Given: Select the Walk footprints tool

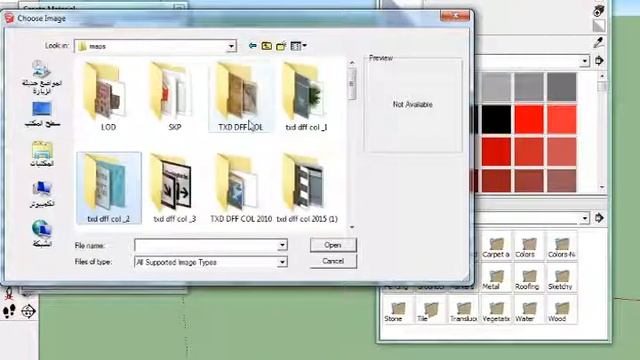Looking at the screenshot, I should (9, 311).
